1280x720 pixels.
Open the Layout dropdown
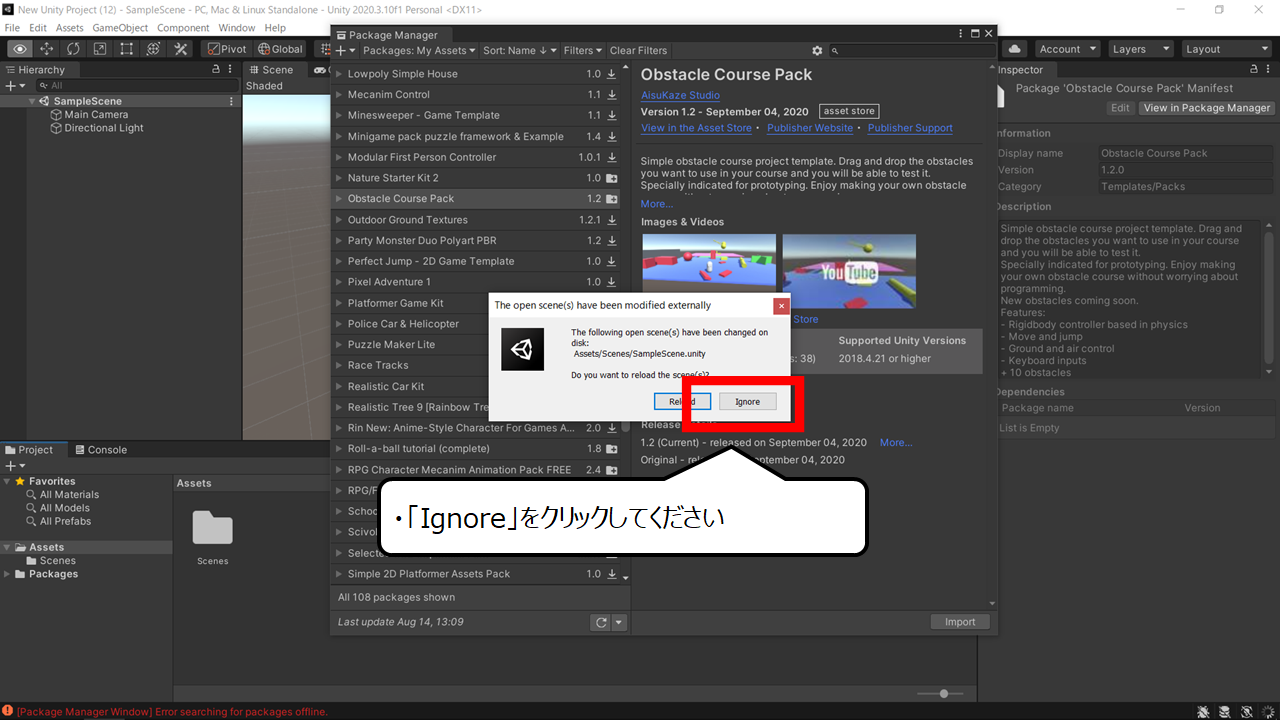pos(1225,49)
